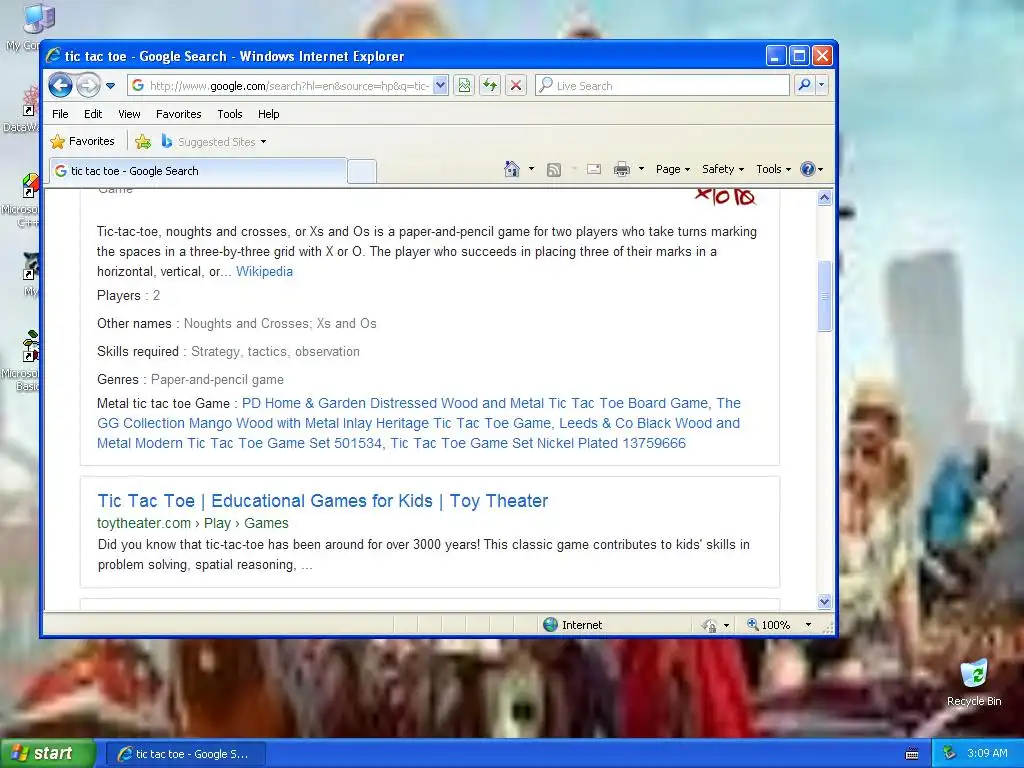Toggle the Compatibility View icon
The image size is (1024, 768).
coord(464,86)
